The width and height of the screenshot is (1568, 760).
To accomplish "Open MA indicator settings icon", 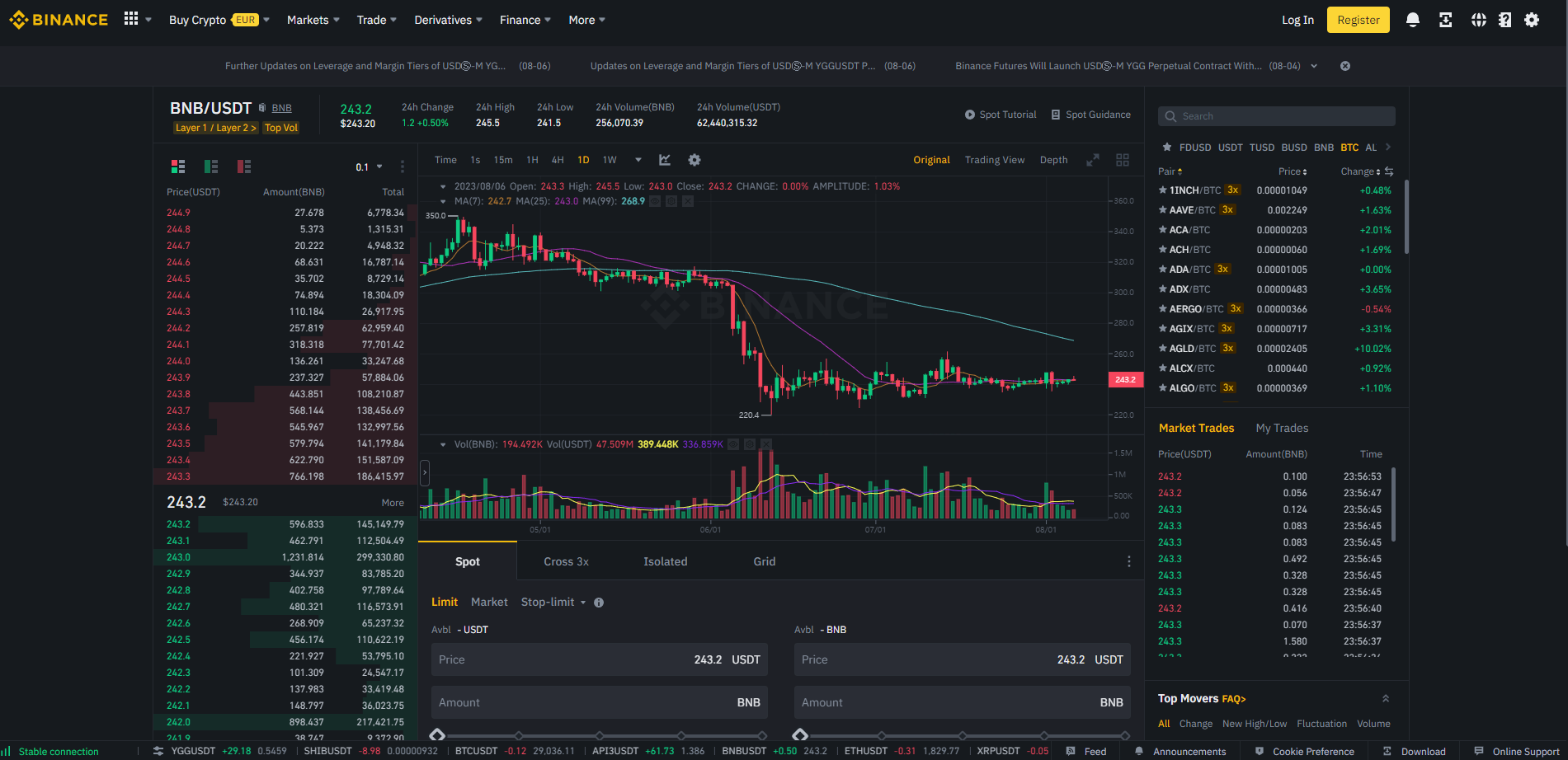I will [671, 201].
